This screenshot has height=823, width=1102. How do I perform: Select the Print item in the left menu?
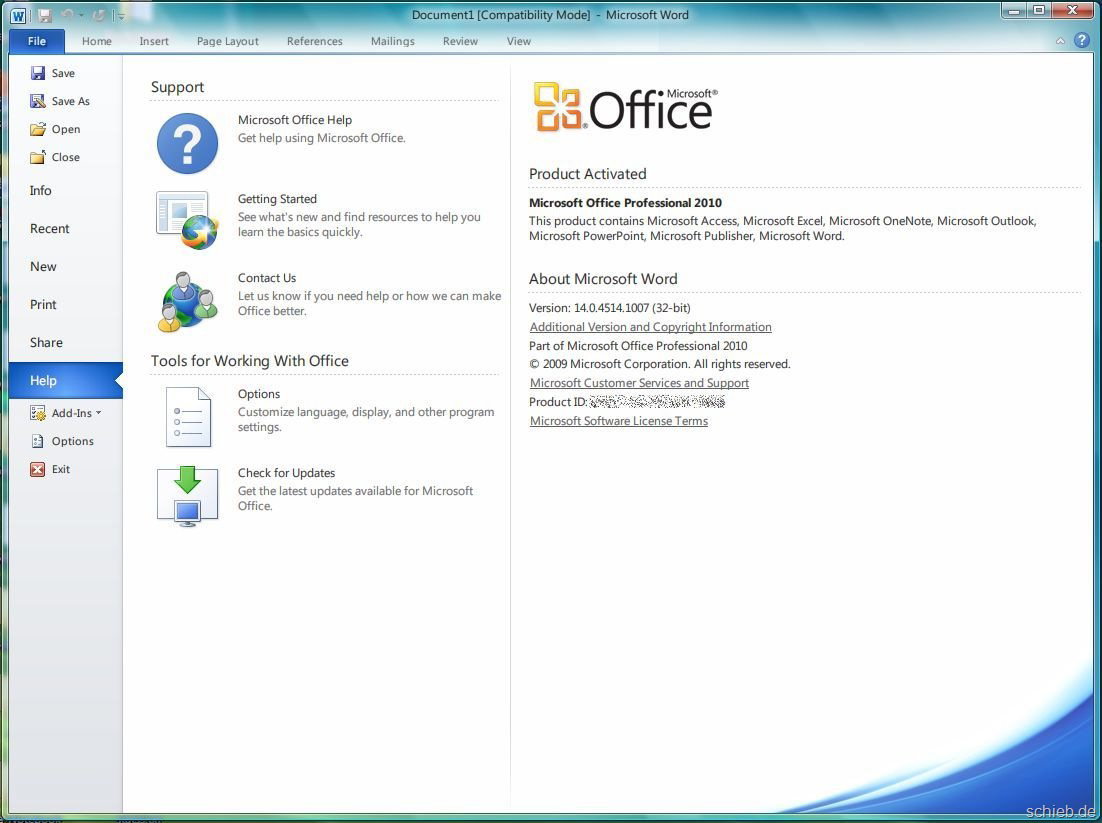[43, 305]
